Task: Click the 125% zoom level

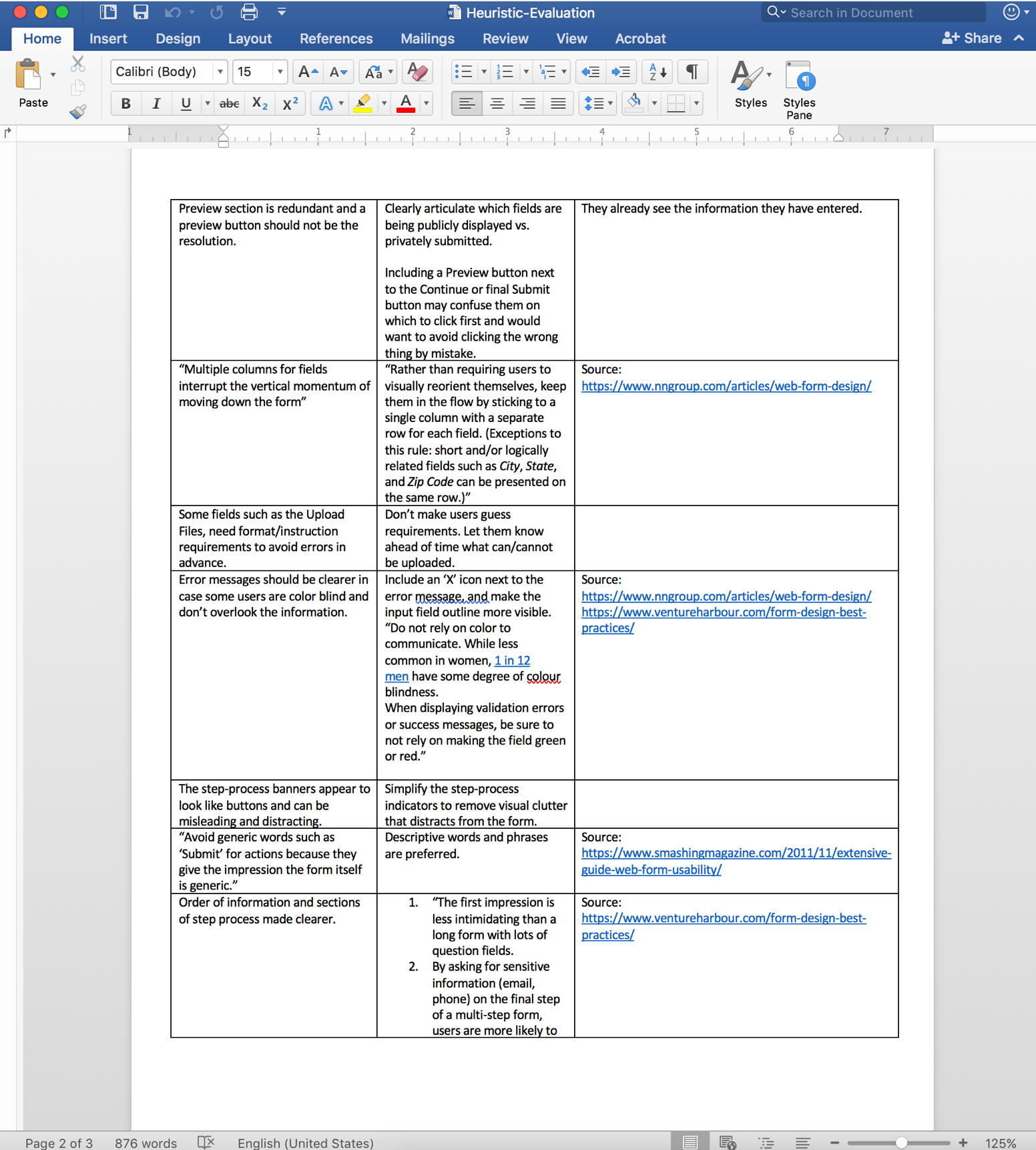Action: [x=1000, y=1143]
